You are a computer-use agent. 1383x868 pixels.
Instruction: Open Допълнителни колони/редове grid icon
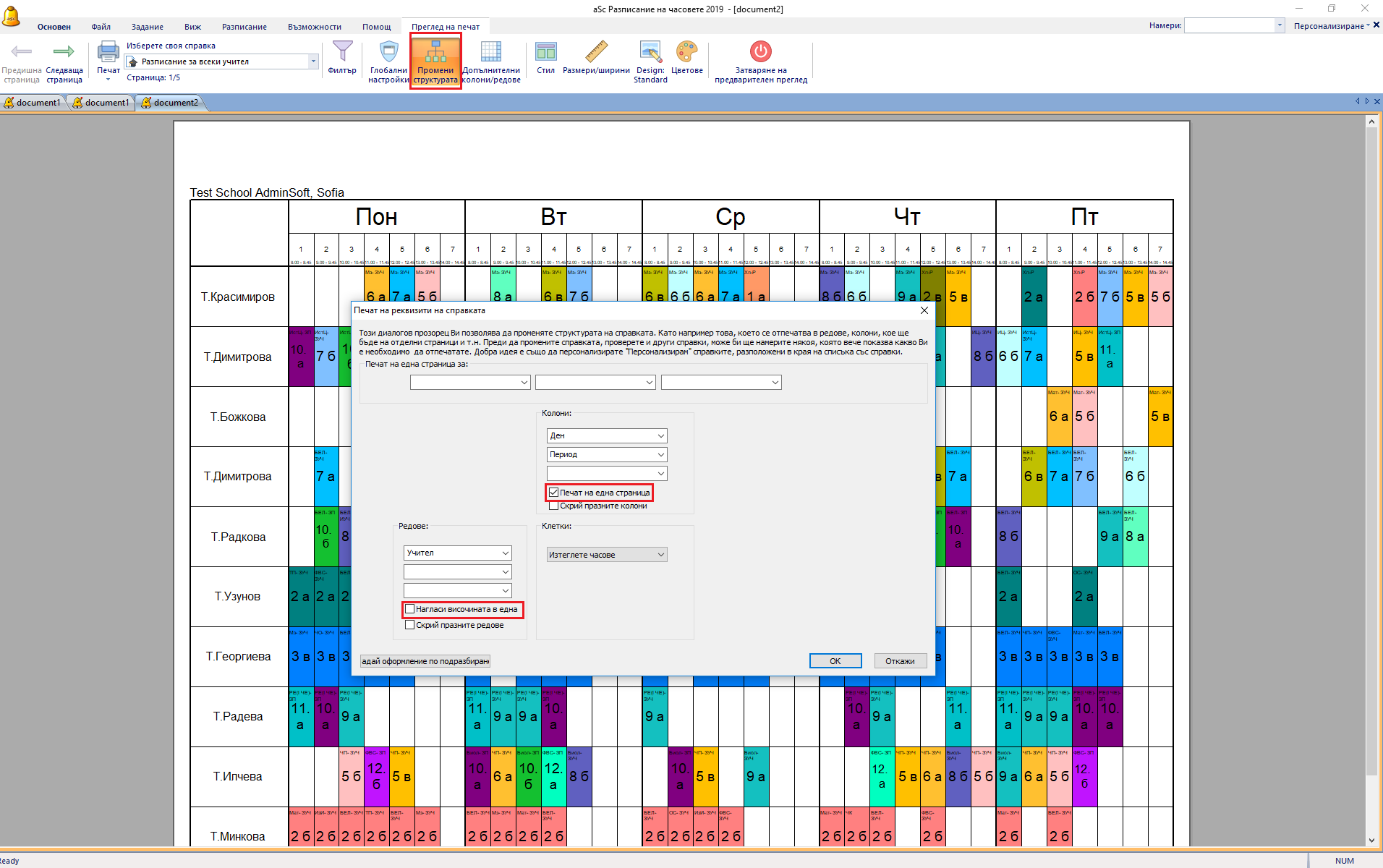coord(491,51)
